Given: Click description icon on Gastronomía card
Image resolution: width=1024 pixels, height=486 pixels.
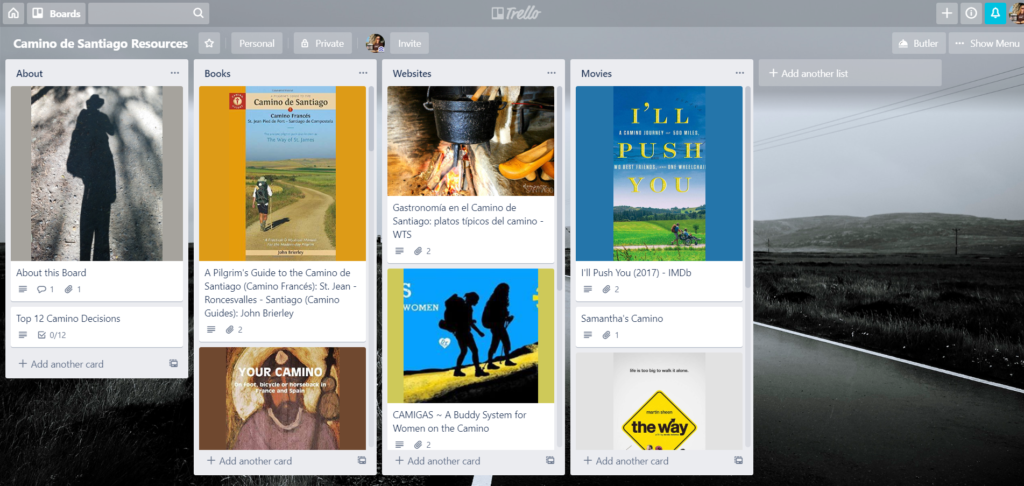Looking at the screenshot, I should [x=399, y=251].
